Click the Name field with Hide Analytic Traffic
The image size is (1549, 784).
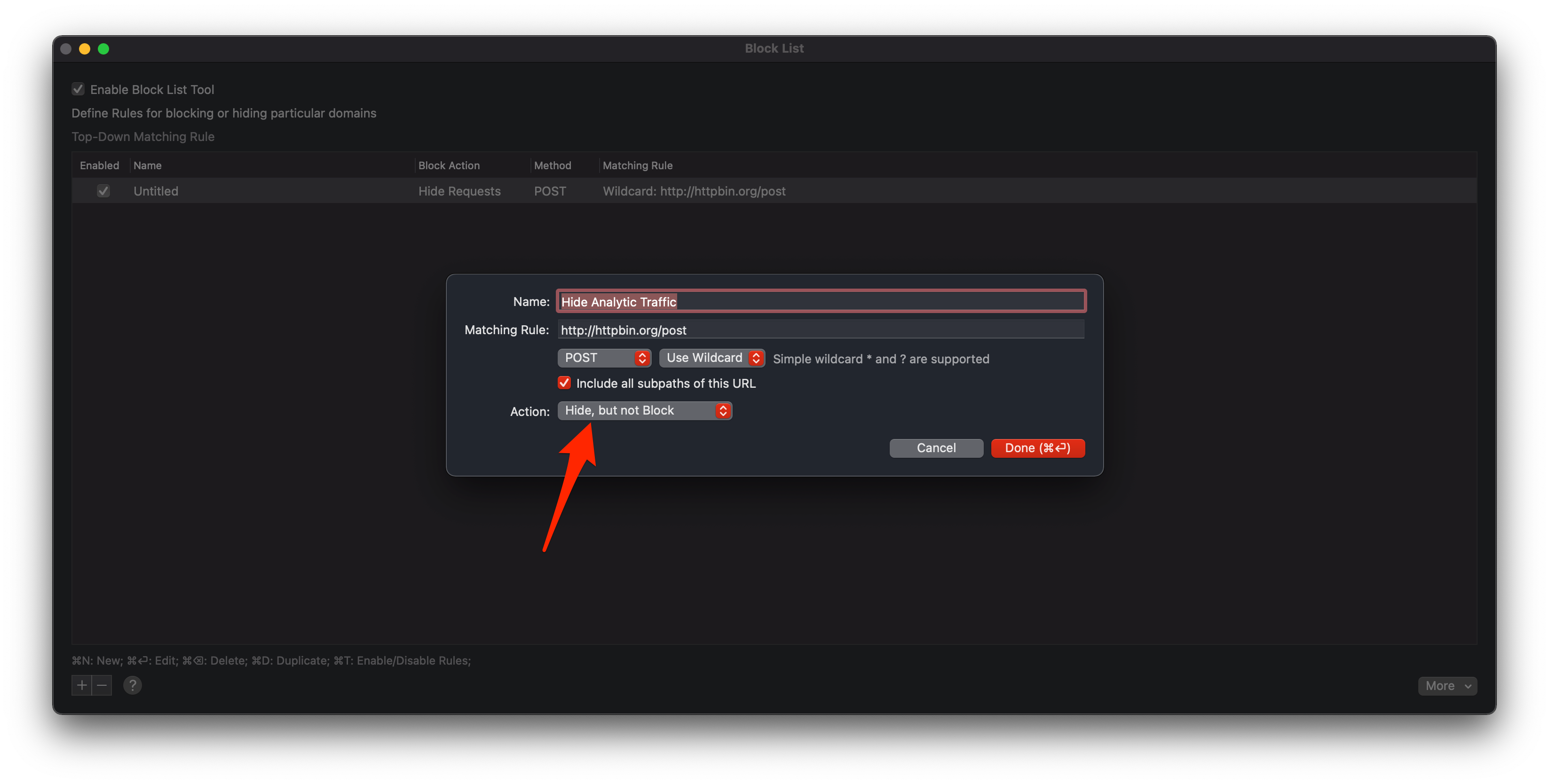click(x=820, y=302)
